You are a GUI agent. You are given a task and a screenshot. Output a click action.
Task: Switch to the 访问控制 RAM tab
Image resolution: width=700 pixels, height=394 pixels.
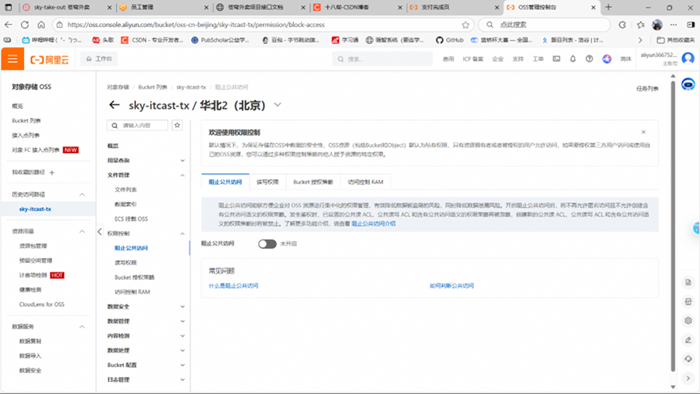(365, 182)
